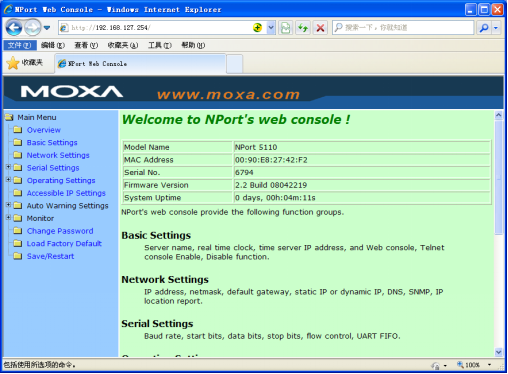The width and height of the screenshot is (508, 374).
Task: Click the Overview folder icon
Action: click(18, 130)
